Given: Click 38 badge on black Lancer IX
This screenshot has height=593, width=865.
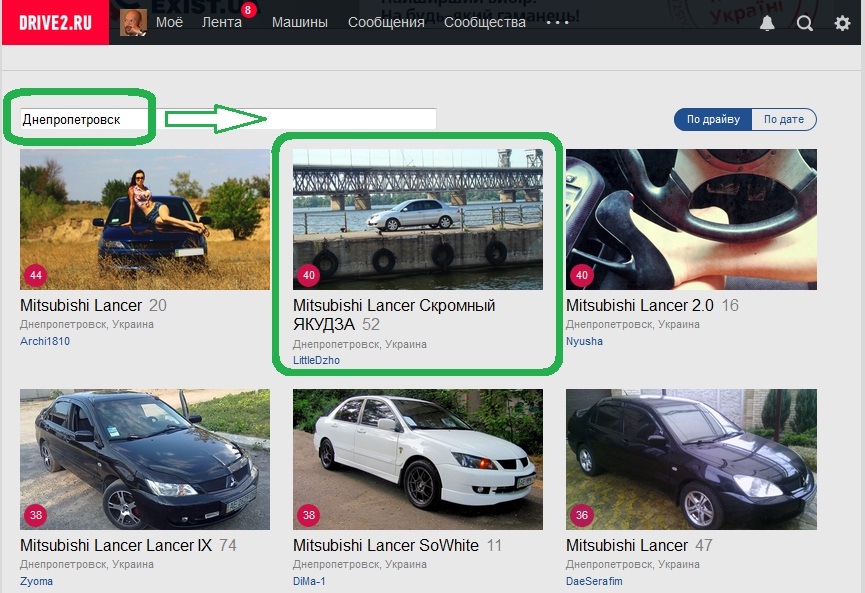Looking at the screenshot, I should tap(36, 515).
